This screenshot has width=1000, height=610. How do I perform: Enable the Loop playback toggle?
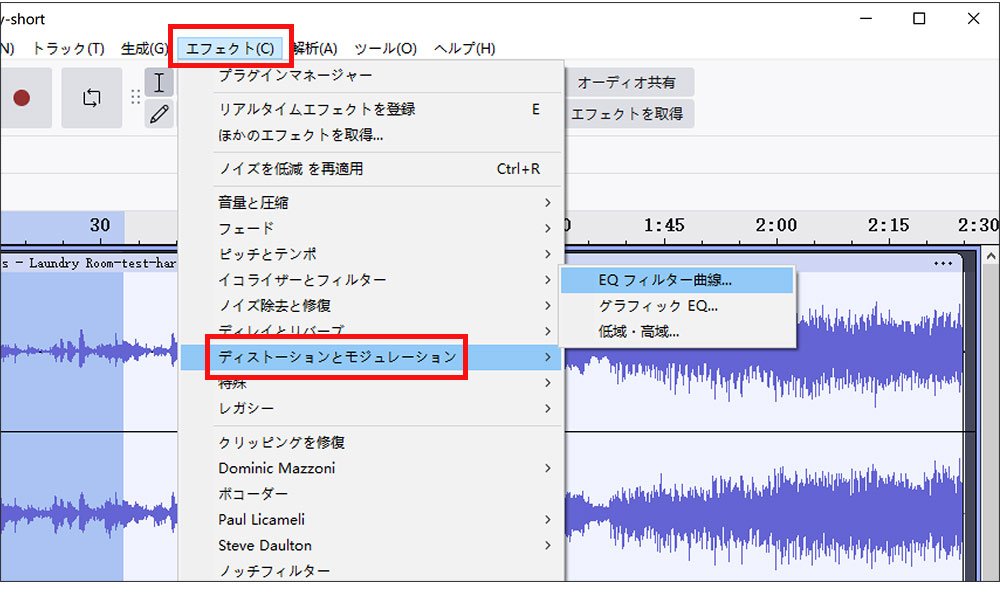pyautogui.click(x=91, y=98)
